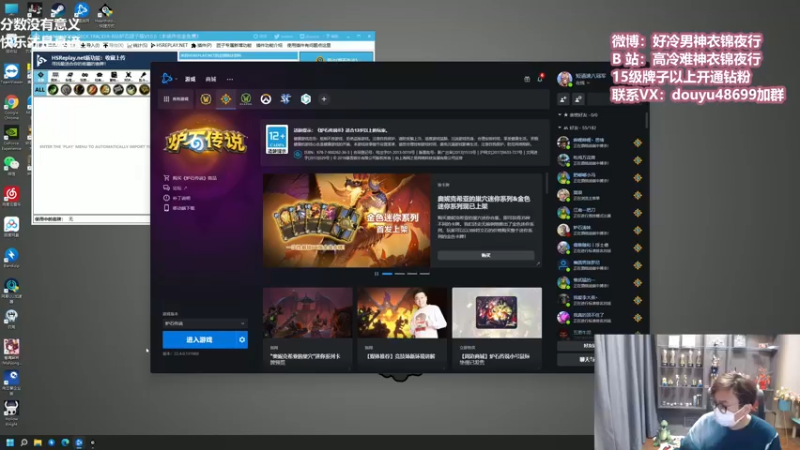Open WeChat desktop shortcut
Image resolution: width=800 pixels, height=450 pixels.
[12, 166]
